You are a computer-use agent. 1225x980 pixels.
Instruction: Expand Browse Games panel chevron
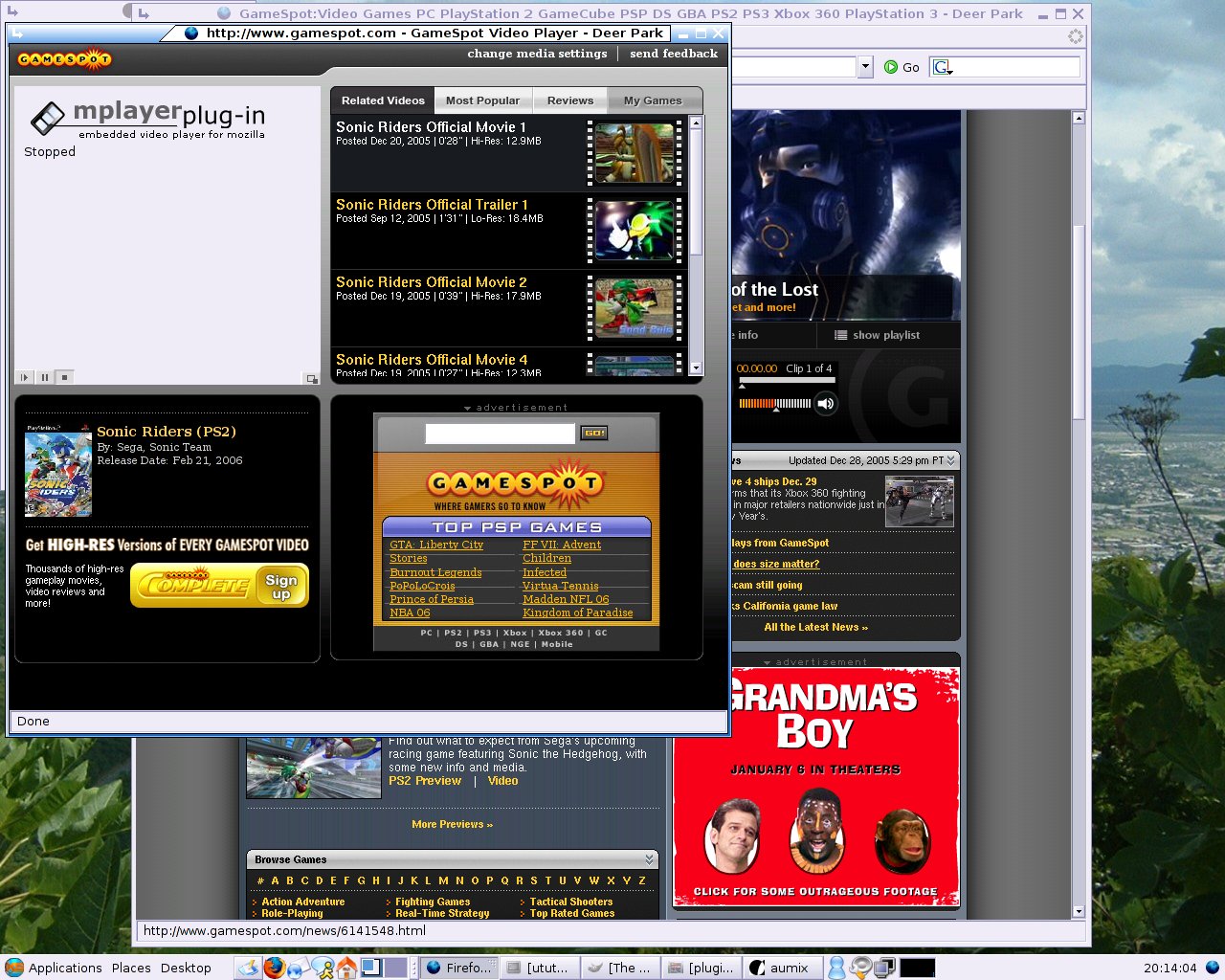point(650,859)
